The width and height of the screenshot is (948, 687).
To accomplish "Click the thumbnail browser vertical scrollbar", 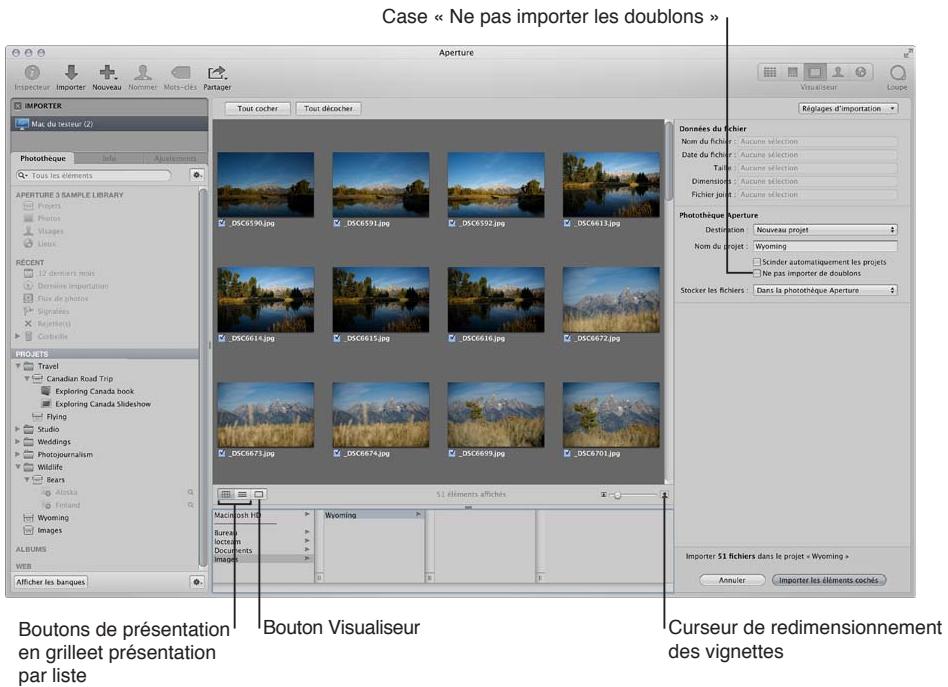I will pyautogui.click(x=669, y=162).
